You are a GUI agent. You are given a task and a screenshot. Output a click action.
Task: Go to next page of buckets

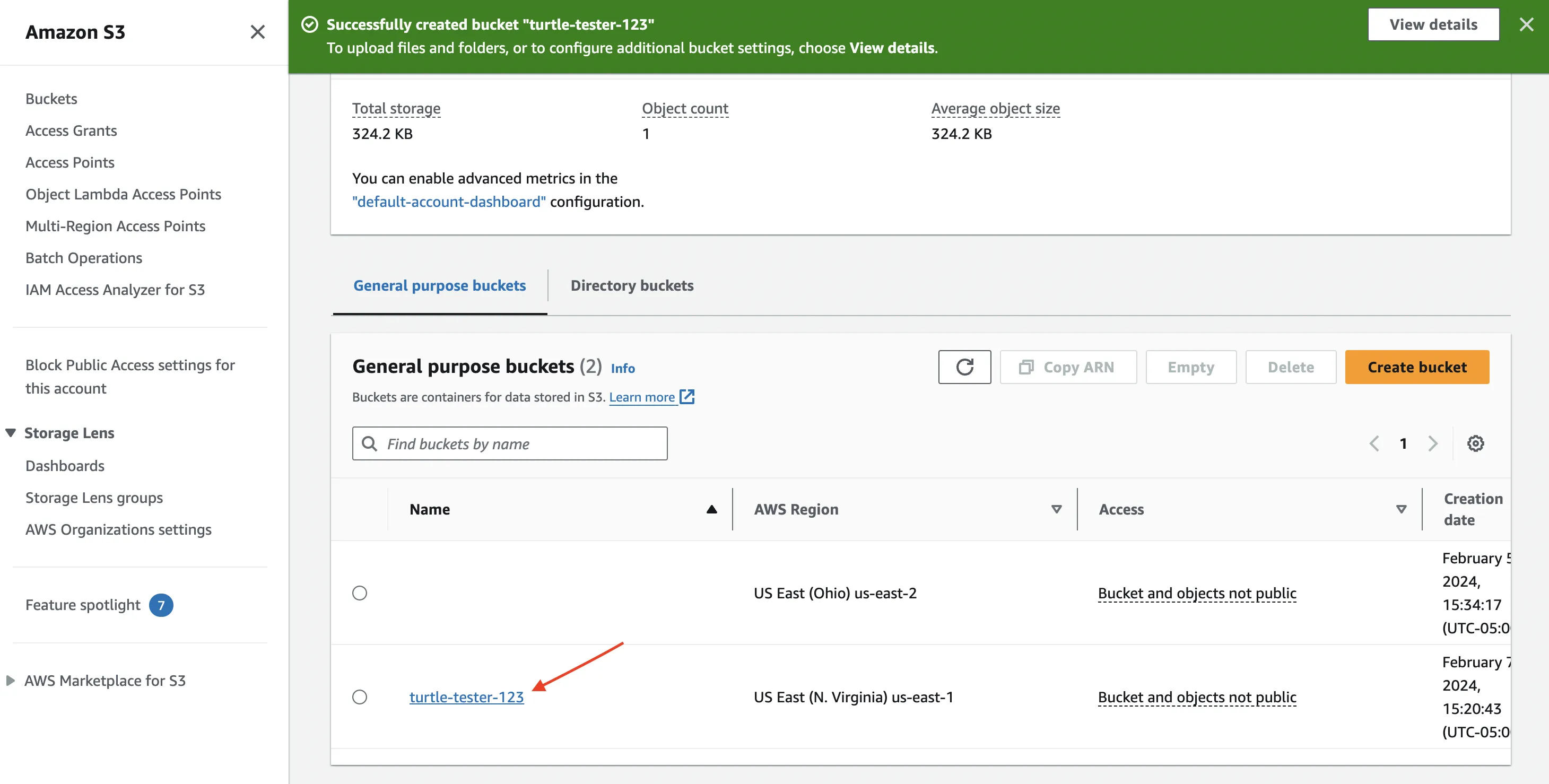1433,443
